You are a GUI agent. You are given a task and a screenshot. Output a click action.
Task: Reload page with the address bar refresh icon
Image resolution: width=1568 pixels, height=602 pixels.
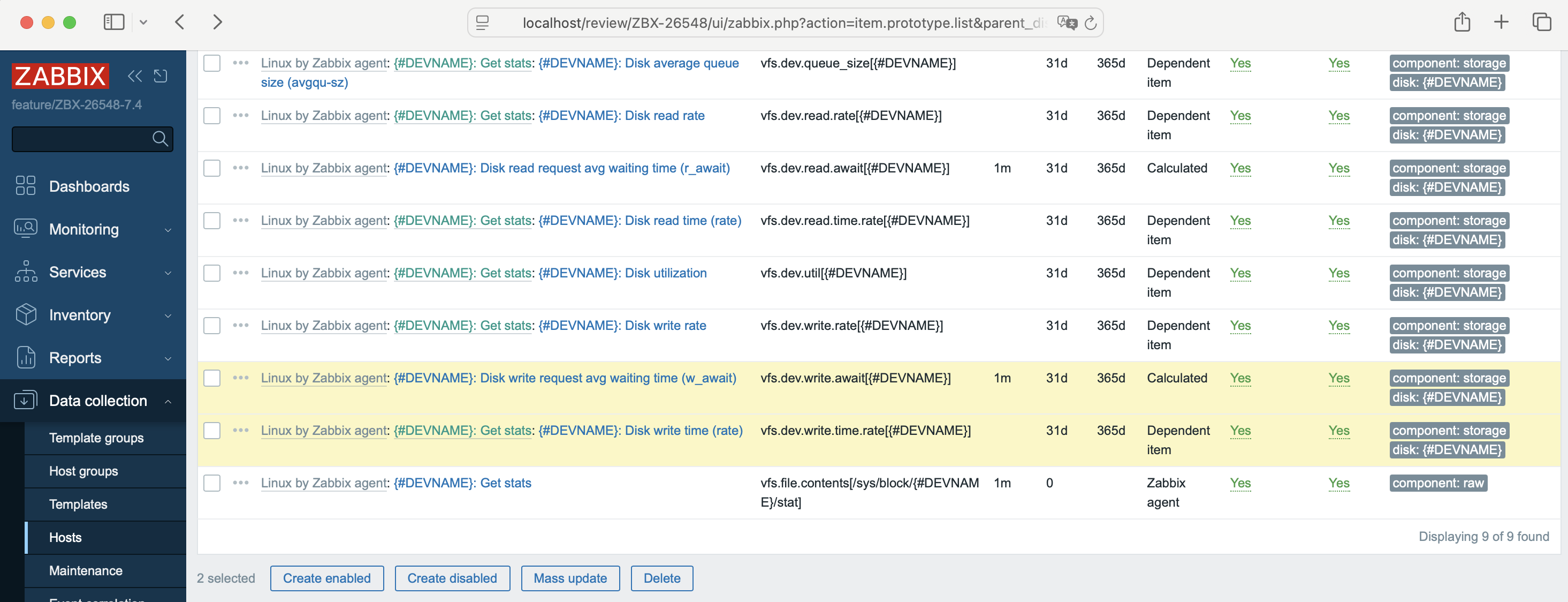1090,23
